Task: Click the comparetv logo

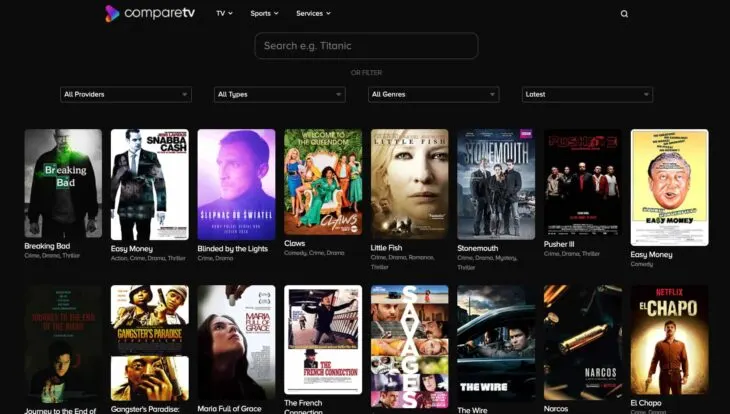Action: (150, 13)
